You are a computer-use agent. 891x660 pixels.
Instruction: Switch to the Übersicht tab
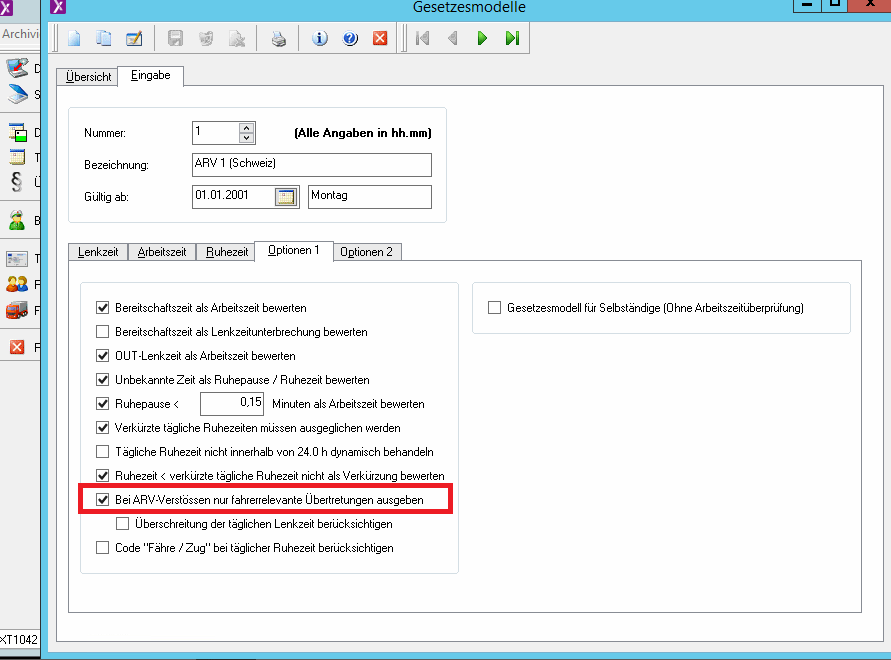(89, 77)
